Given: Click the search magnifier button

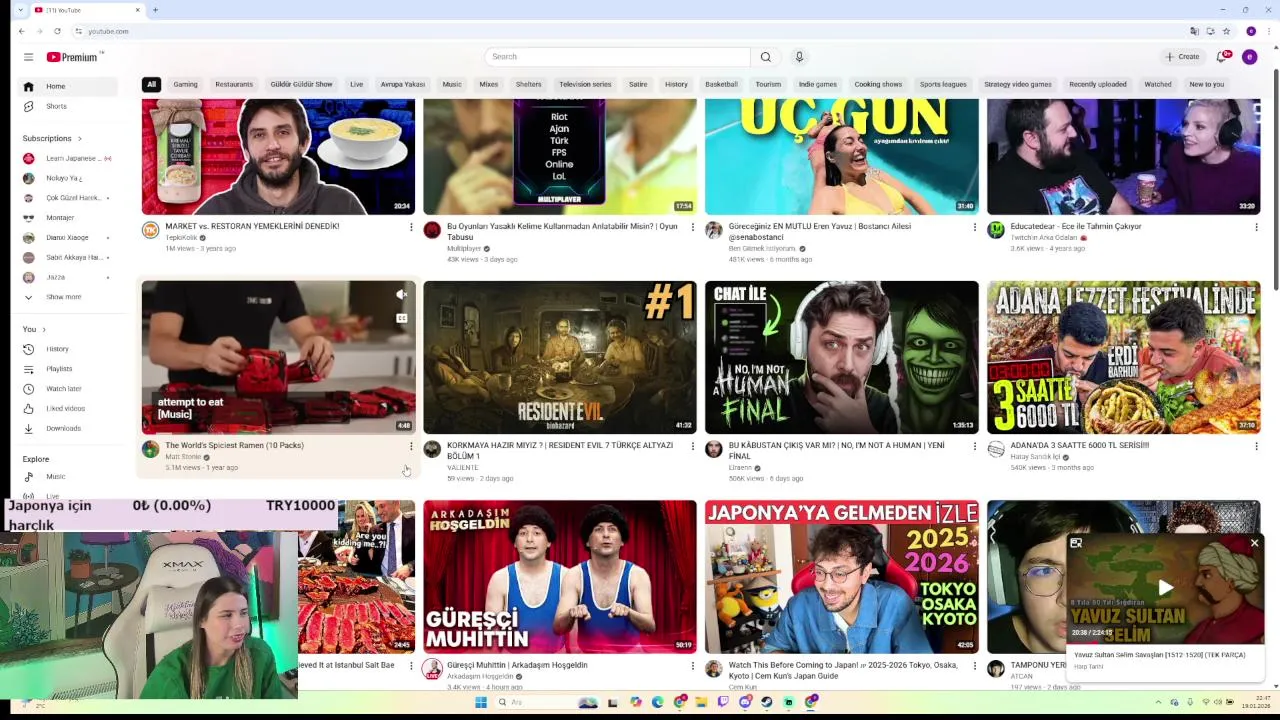Looking at the screenshot, I should point(765,57).
